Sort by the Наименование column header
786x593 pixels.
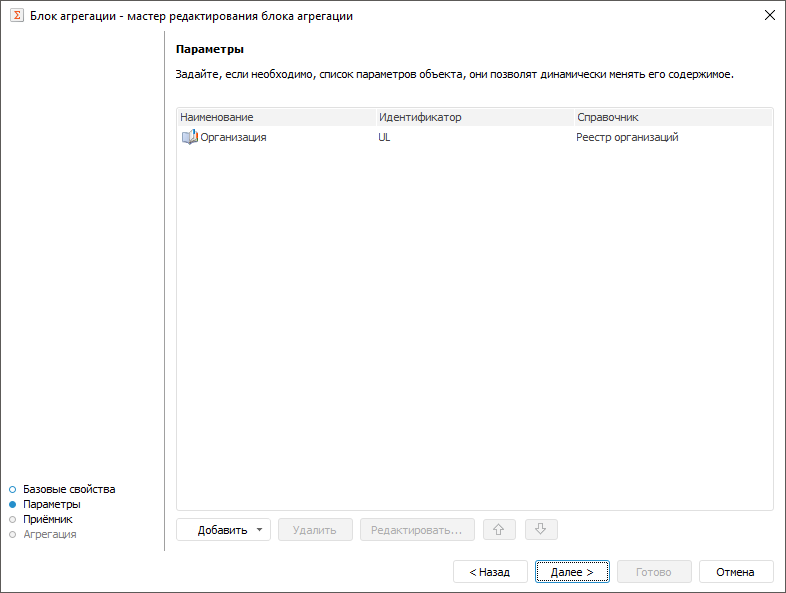[217, 117]
